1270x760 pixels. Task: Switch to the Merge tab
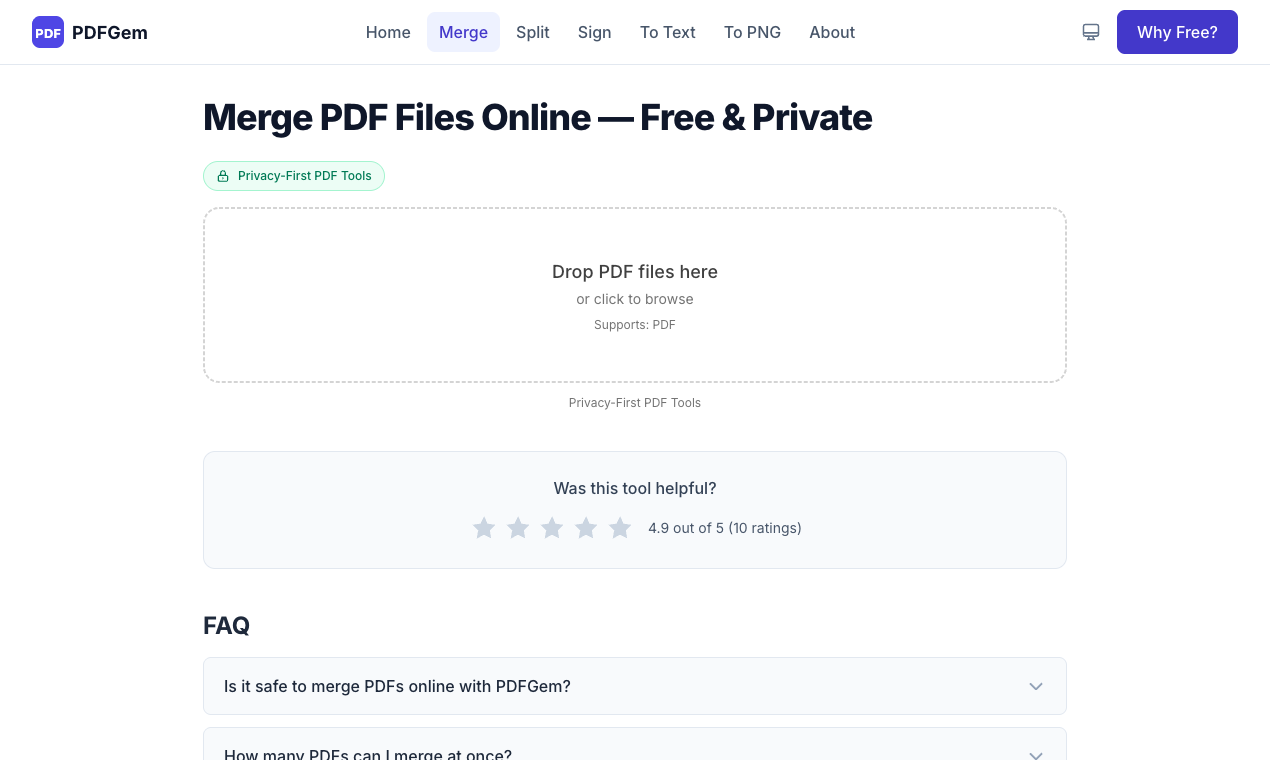tap(463, 32)
